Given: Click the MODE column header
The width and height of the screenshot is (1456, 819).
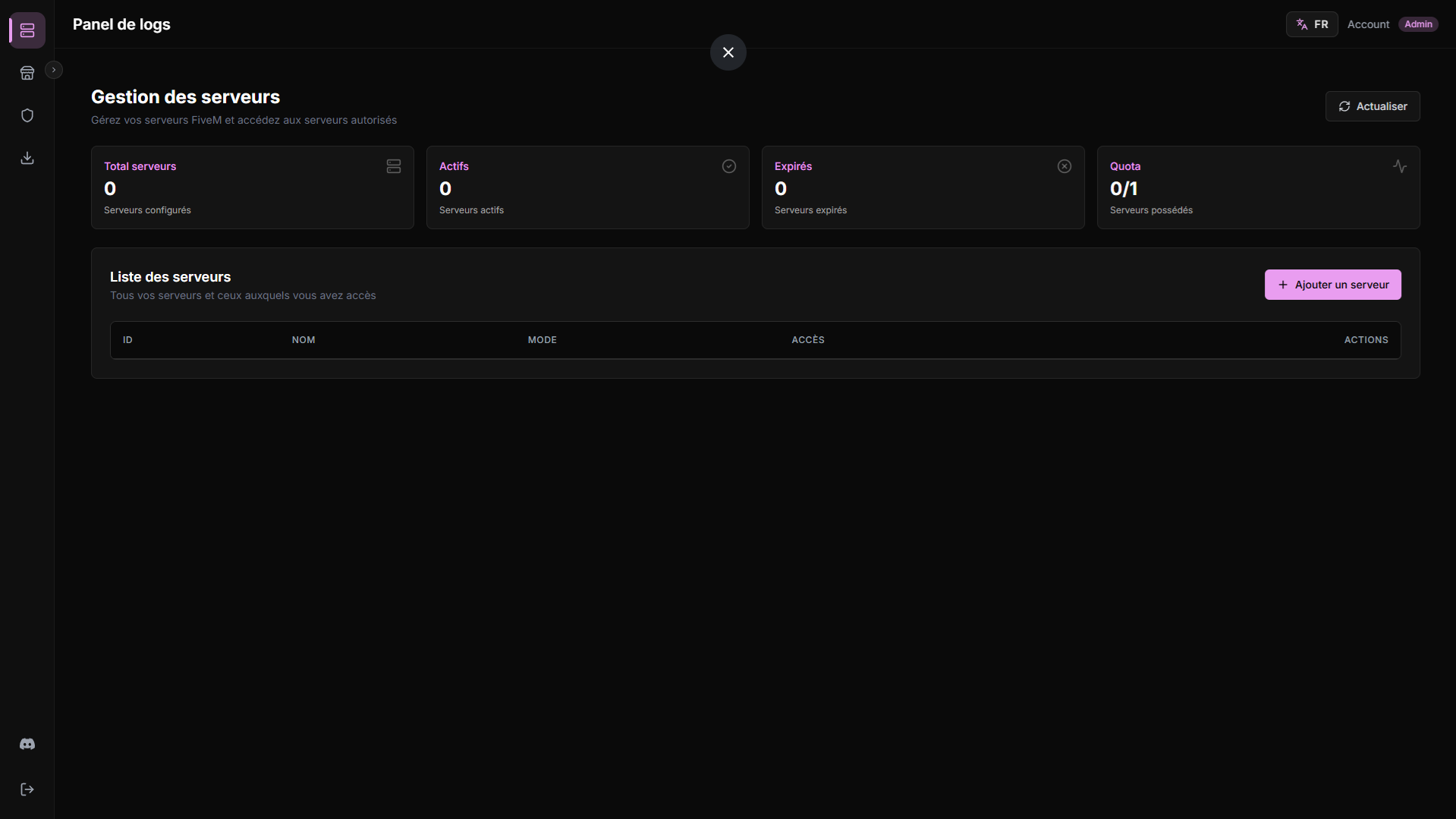Looking at the screenshot, I should tap(542, 340).
